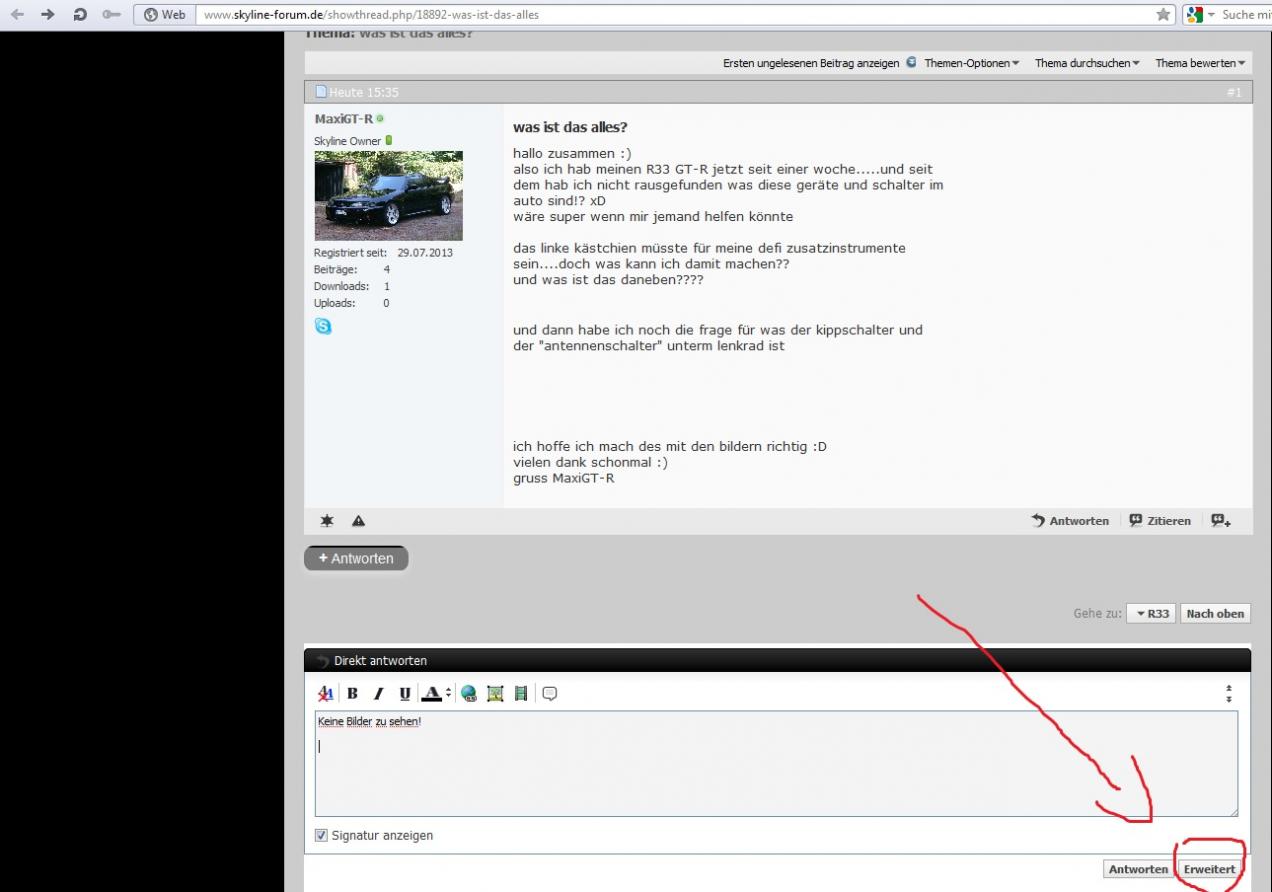
Task: Reload the page using browser refresh button
Action: pos(80,14)
